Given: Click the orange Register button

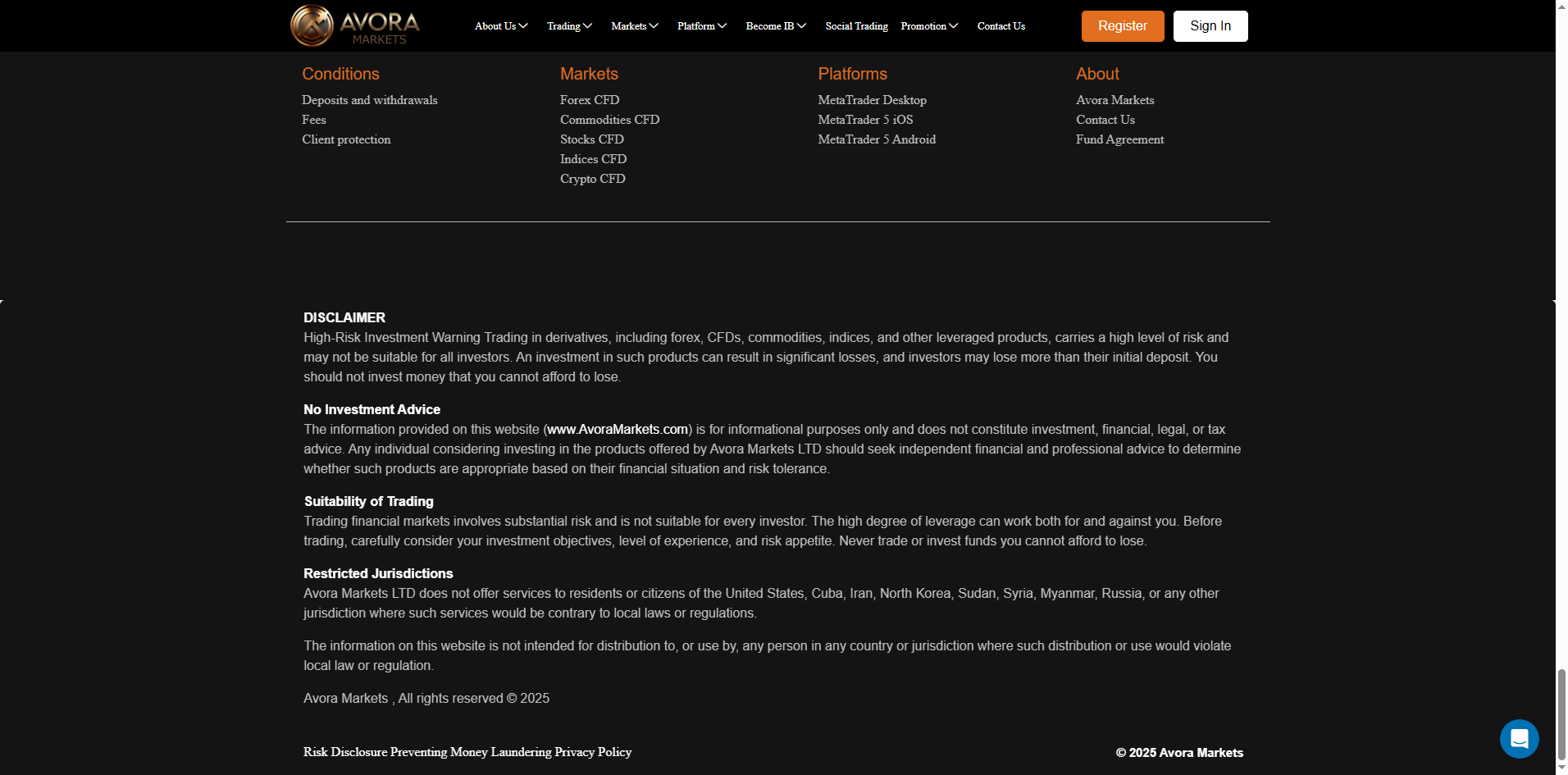Looking at the screenshot, I should [1123, 26].
